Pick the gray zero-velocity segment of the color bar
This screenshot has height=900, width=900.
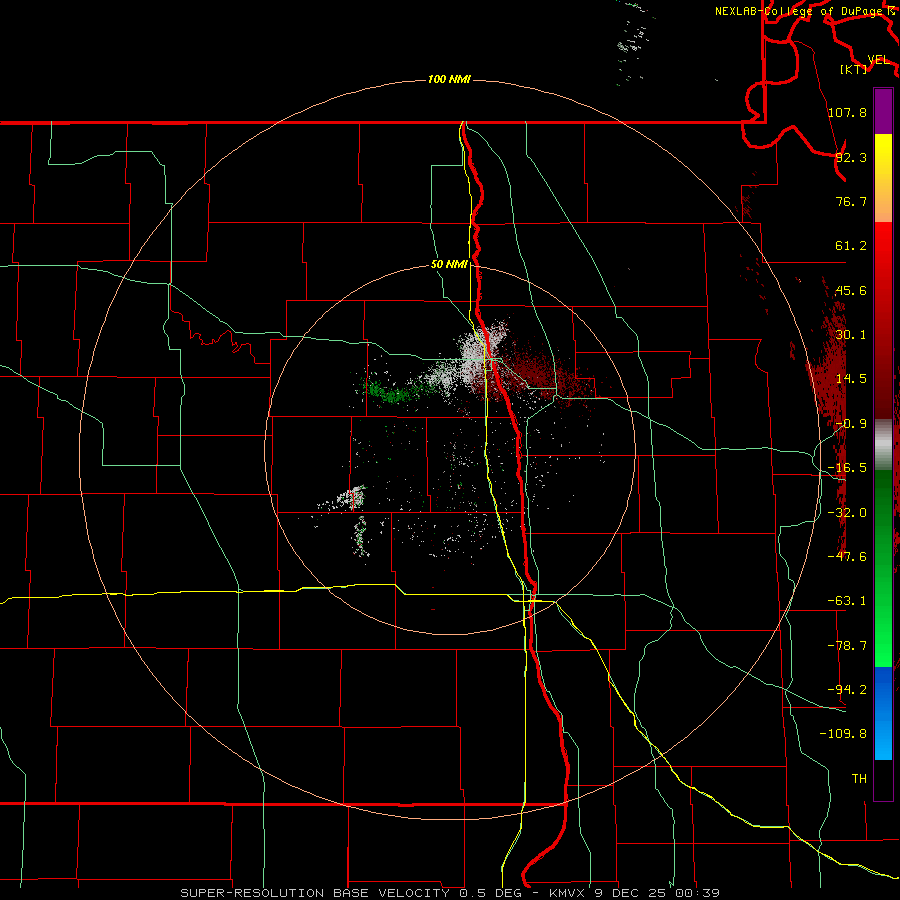pos(883,445)
